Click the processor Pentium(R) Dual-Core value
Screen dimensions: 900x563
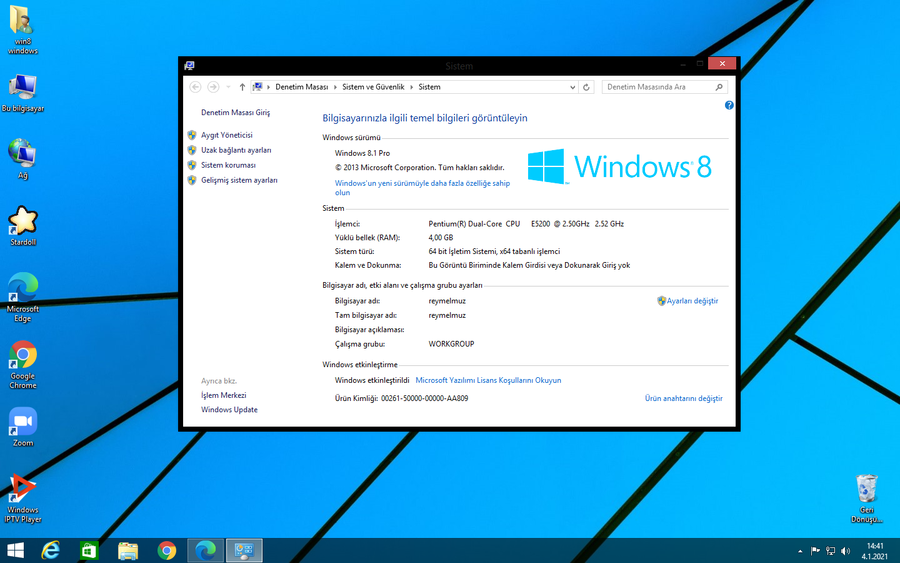[x=526, y=224]
